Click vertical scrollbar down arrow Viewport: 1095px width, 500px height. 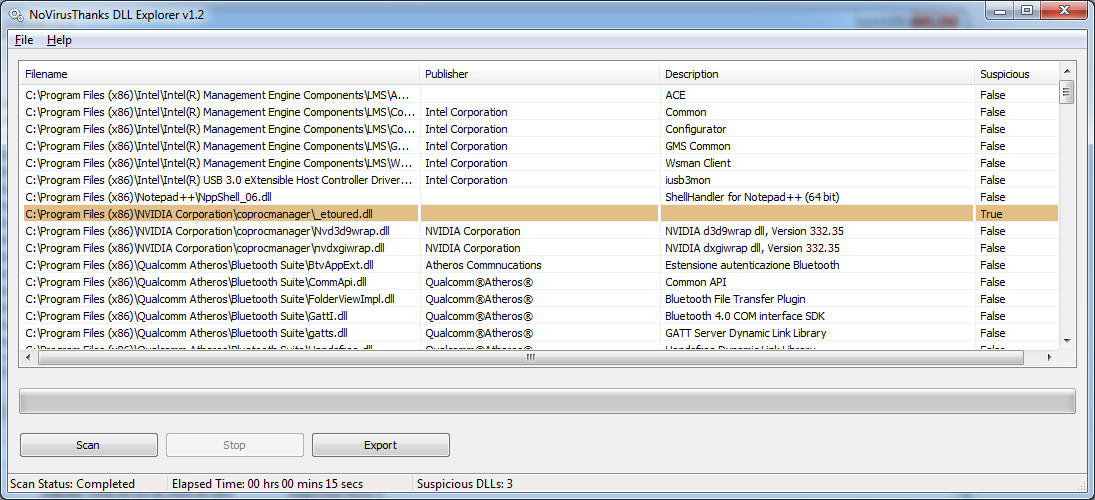coord(1066,339)
